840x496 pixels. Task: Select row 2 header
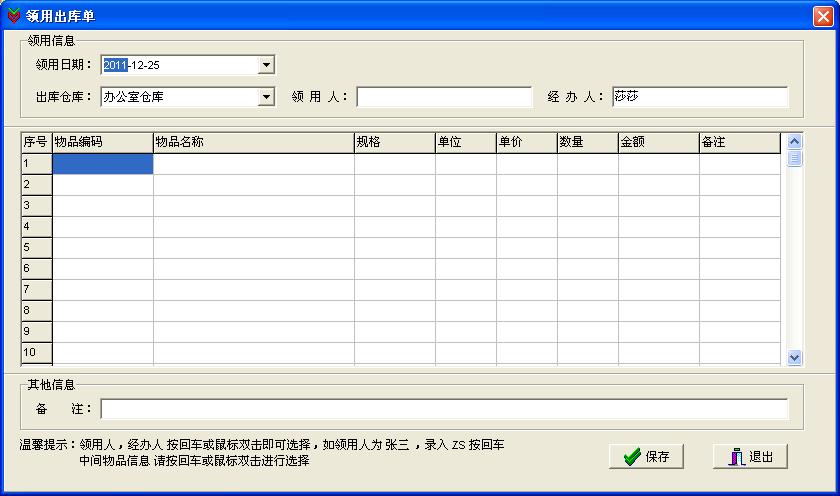[36, 185]
